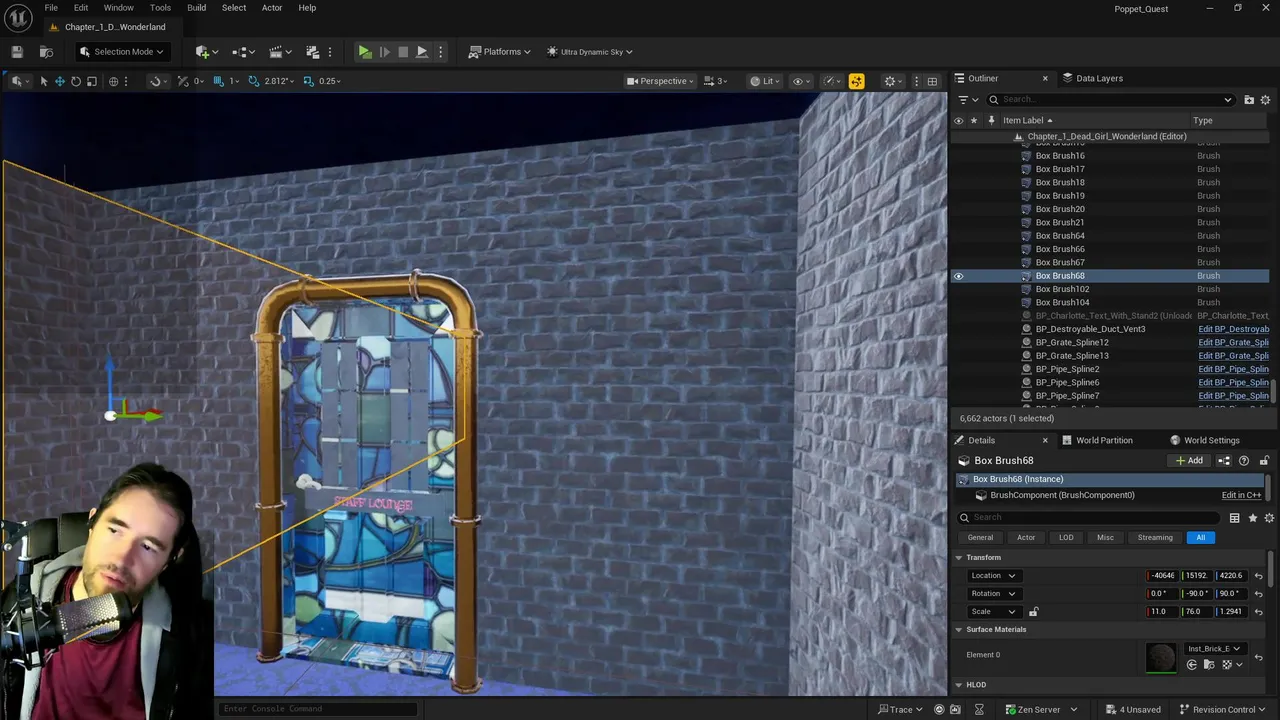Click the Edit in C++ link

(x=1241, y=495)
